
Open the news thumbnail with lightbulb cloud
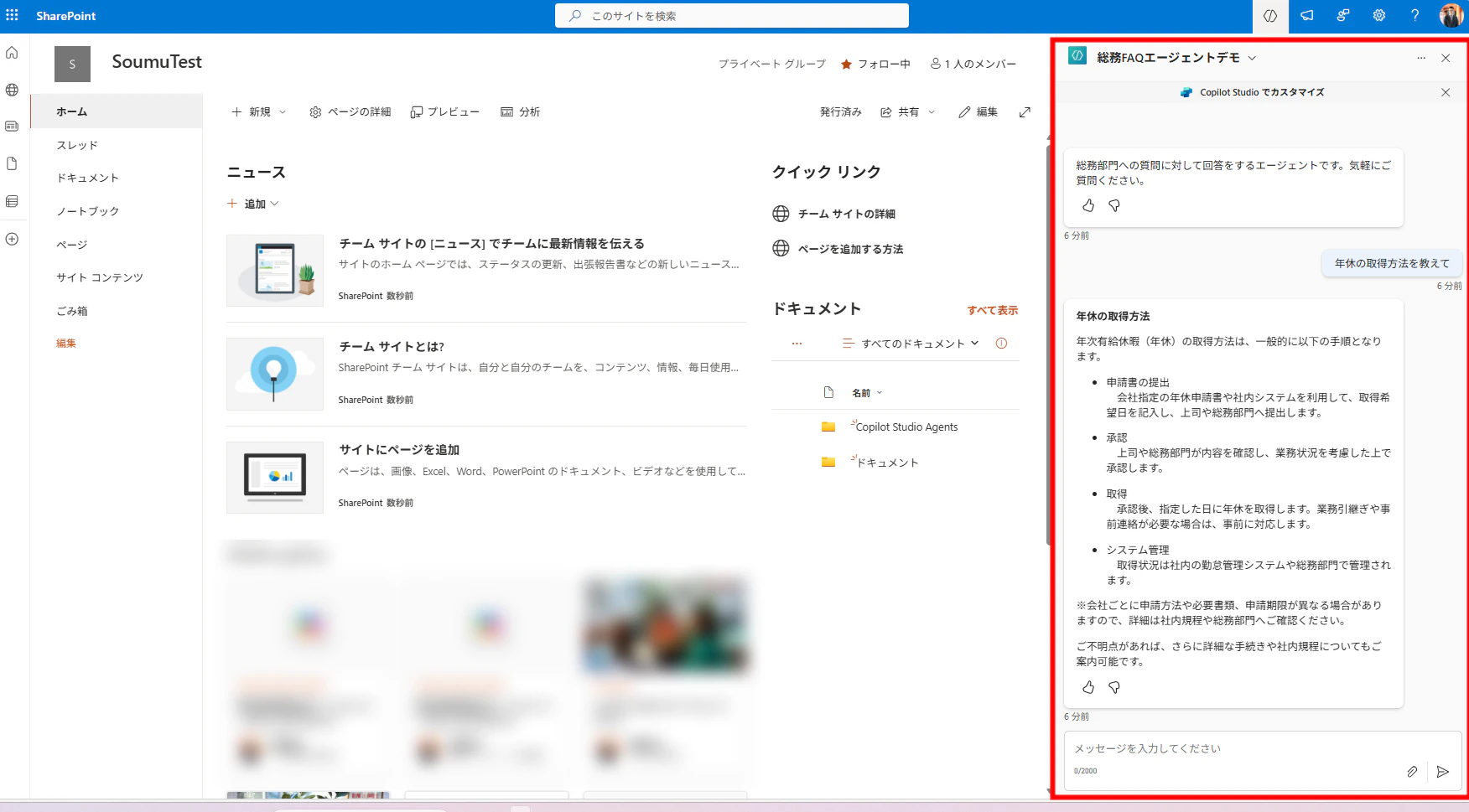(275, 374)
